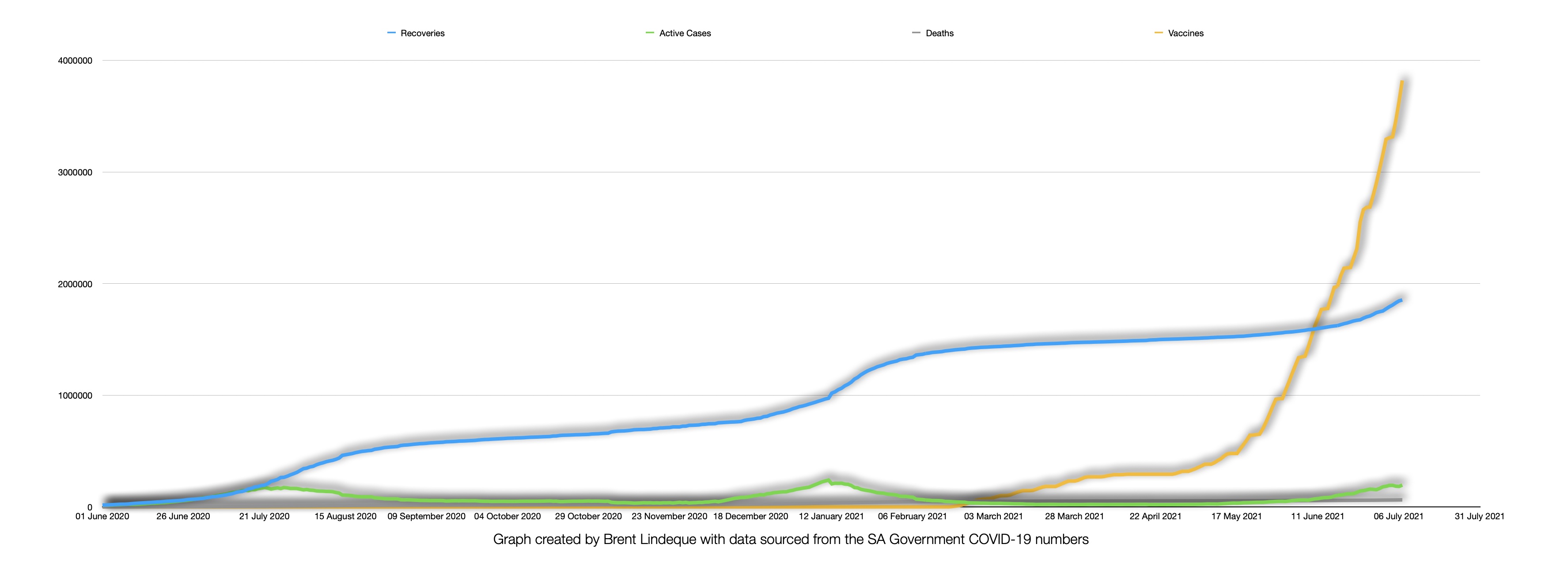This screenshot has width=1568, height=586.
Task: Click the Vaccines legend label
Action: click(x=1185, y=34)
